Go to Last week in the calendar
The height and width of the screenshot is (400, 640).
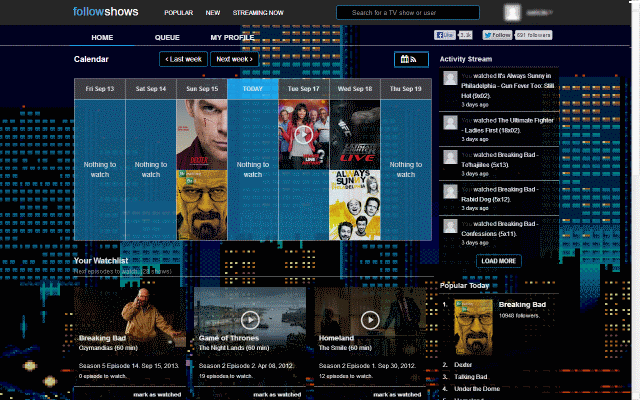[183, 59]
